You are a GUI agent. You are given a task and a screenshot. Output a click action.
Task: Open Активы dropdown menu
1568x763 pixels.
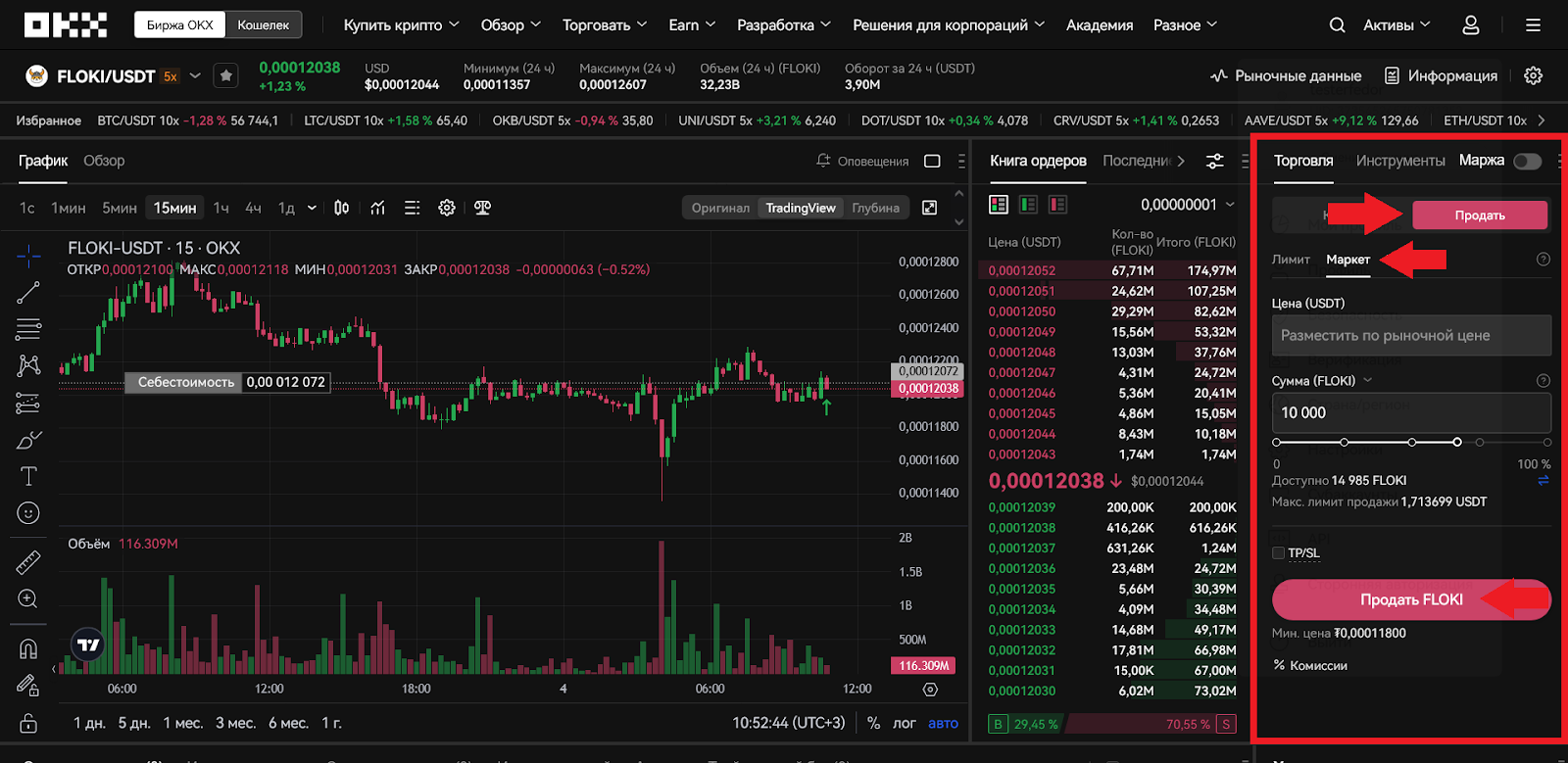[x=1396, y=25]
